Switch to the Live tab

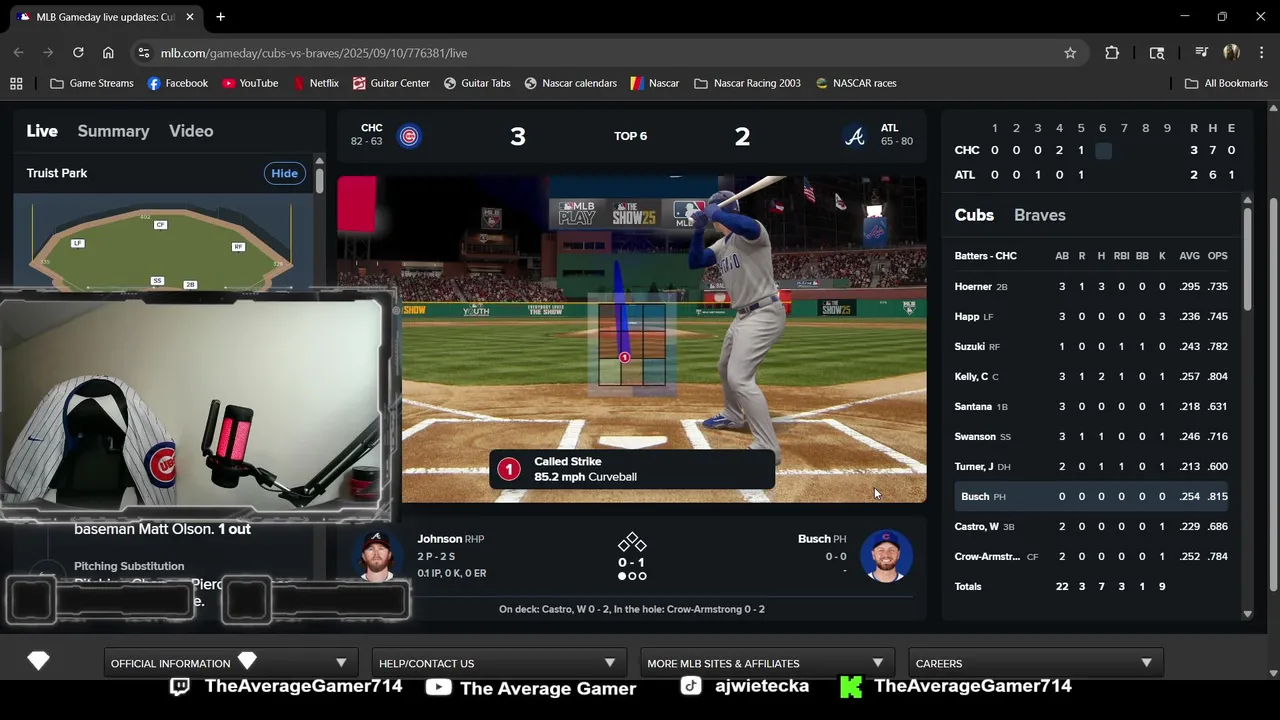coord(42,131)
